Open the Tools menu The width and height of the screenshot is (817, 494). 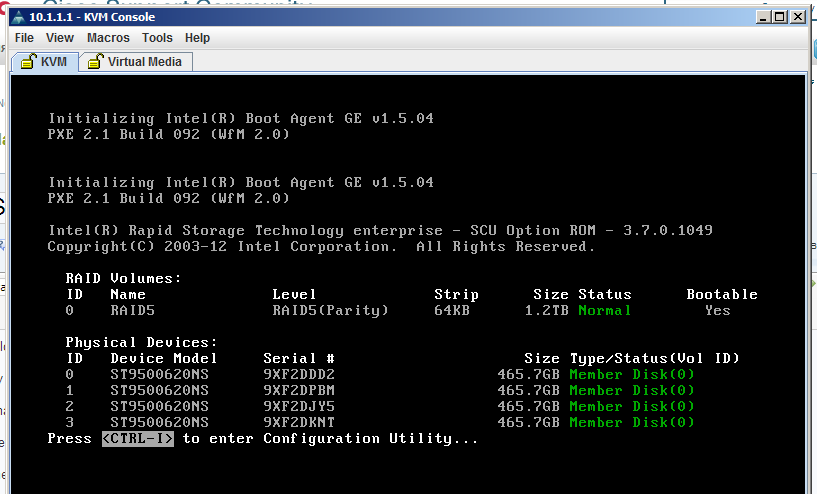(157, 38)
